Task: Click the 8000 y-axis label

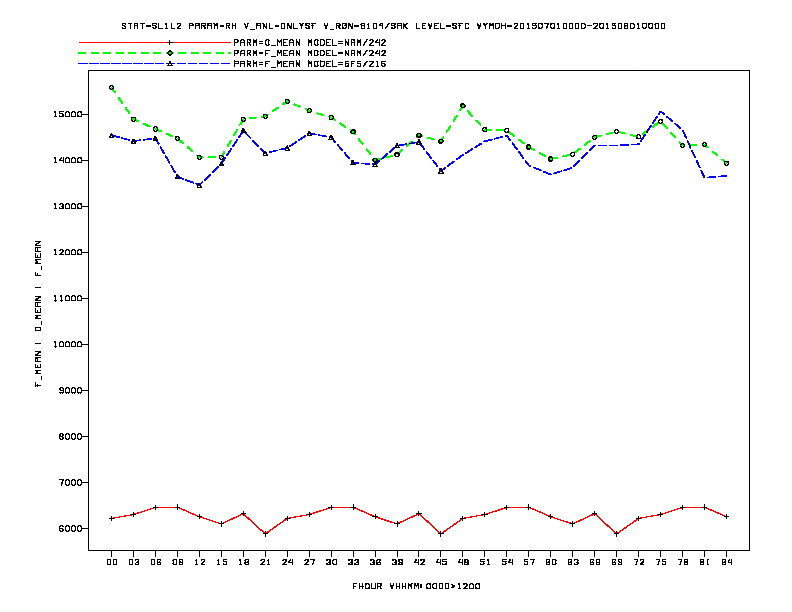Action: pyautogui.click(x=70, y=436)
